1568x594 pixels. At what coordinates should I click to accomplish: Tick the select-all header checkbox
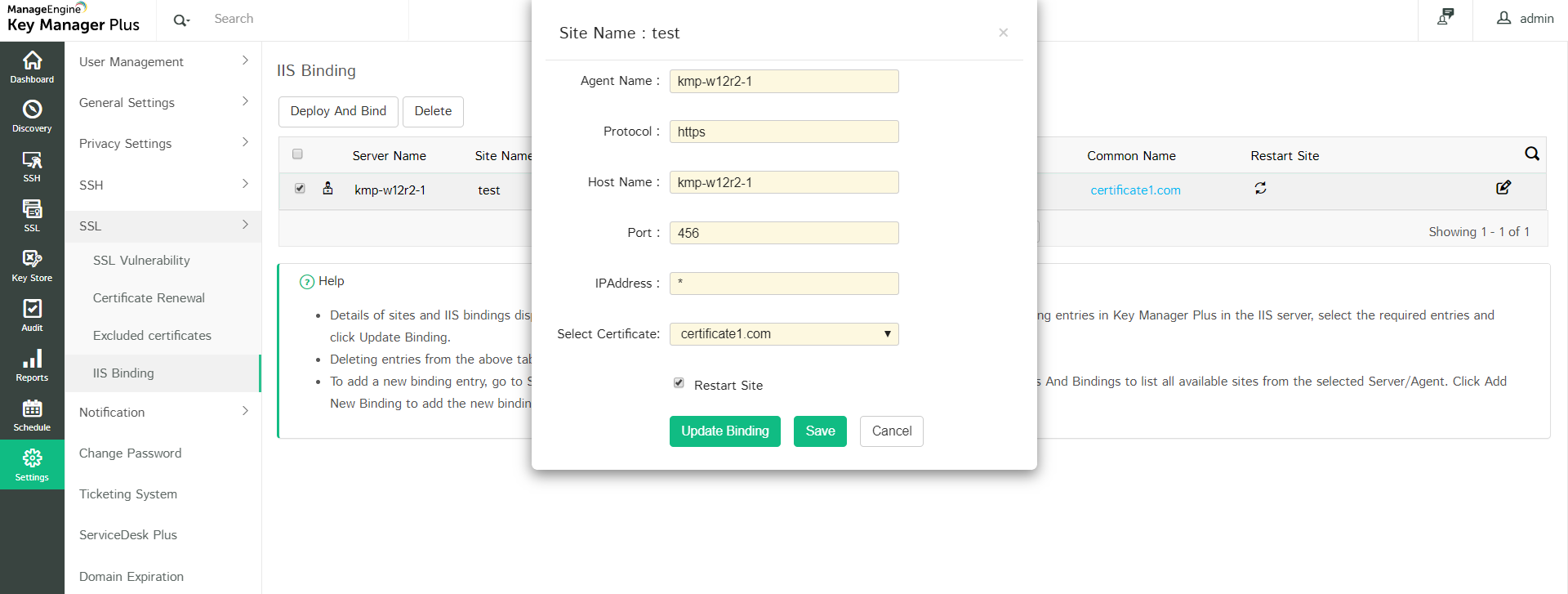[x=297, y=154]
